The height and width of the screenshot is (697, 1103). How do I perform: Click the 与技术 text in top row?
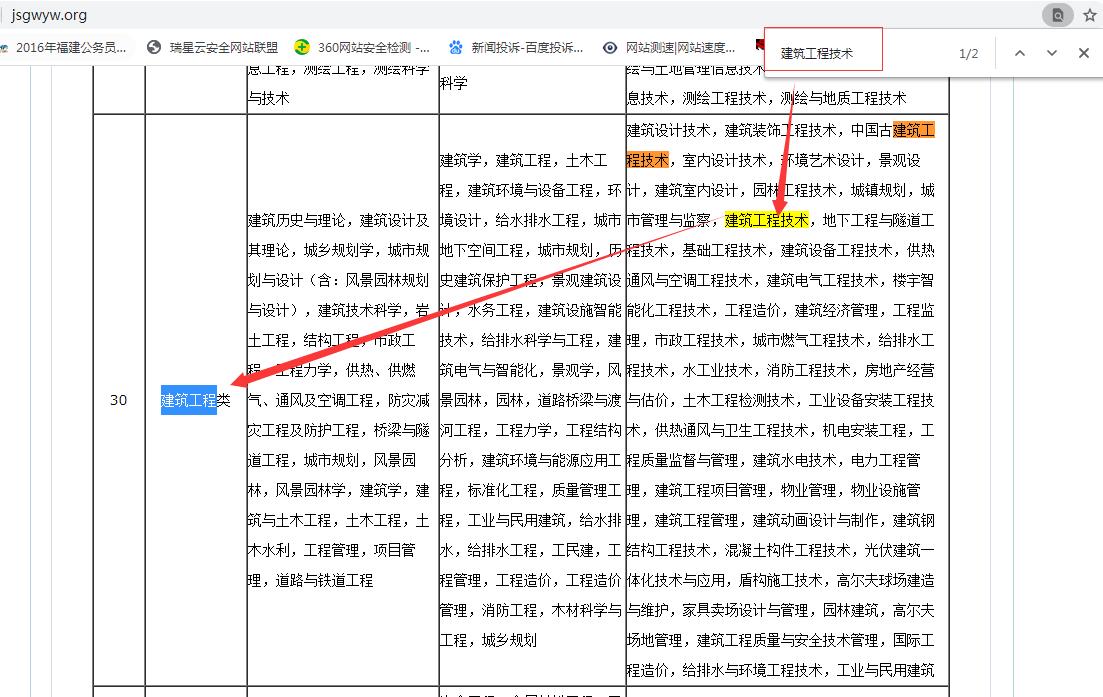point(269,98)
